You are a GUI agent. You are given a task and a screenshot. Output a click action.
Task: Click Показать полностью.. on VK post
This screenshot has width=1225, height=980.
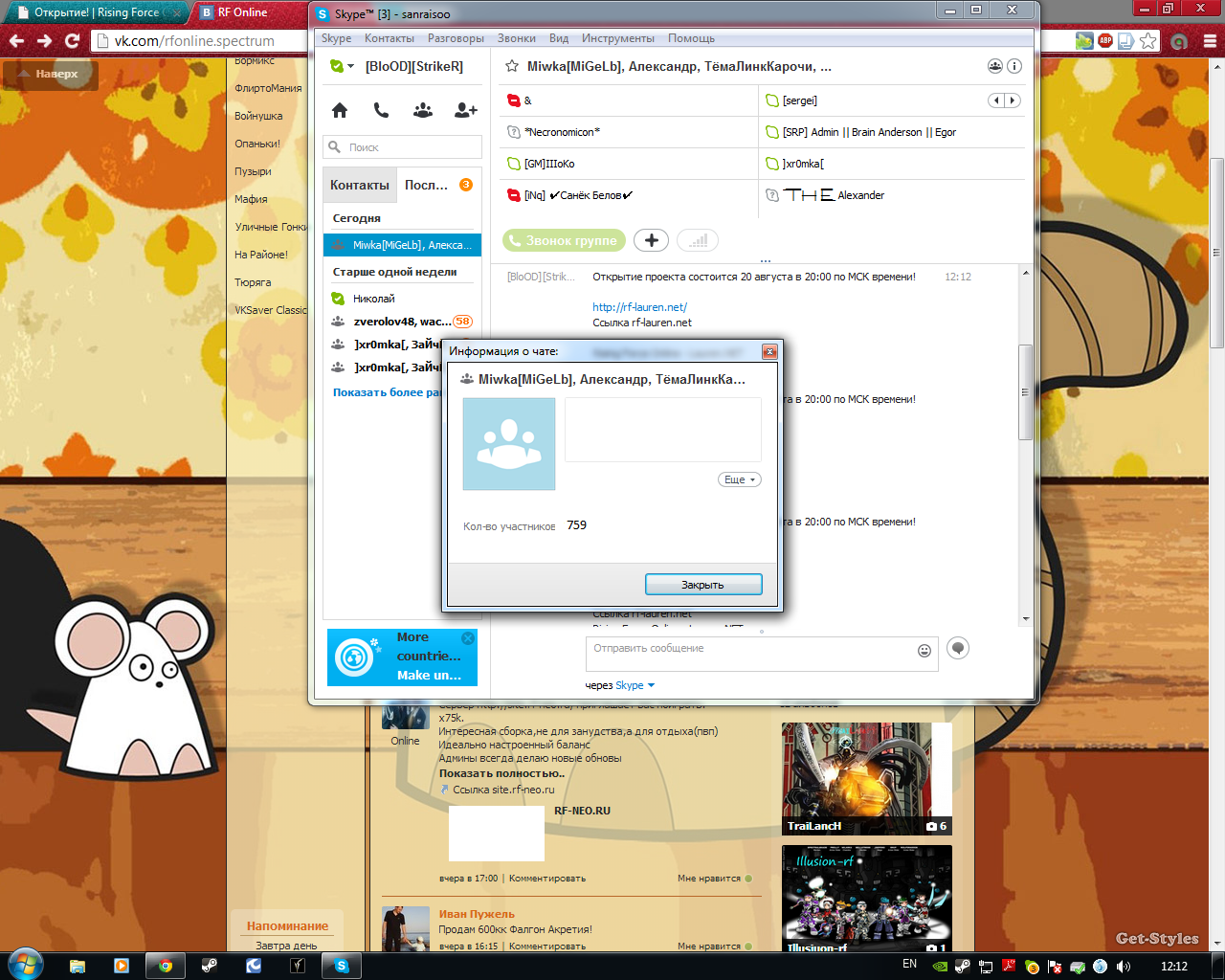pyautogui.click(x=501, y=773)
